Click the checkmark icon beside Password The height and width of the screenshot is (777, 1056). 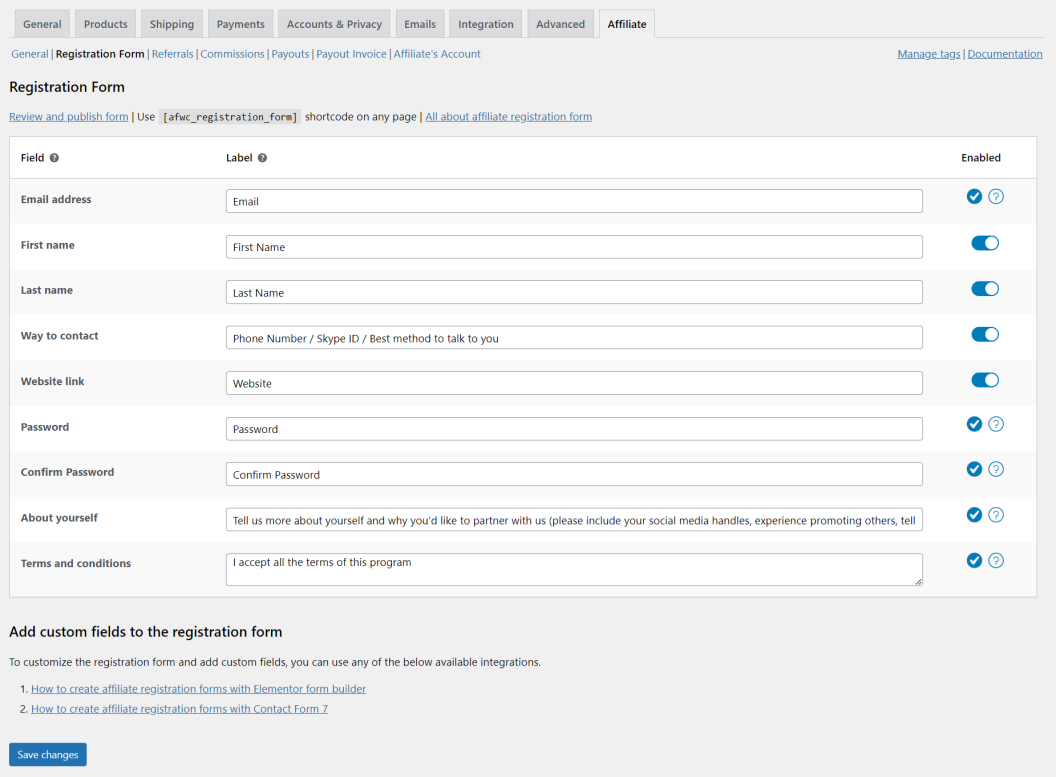(975, 424)
